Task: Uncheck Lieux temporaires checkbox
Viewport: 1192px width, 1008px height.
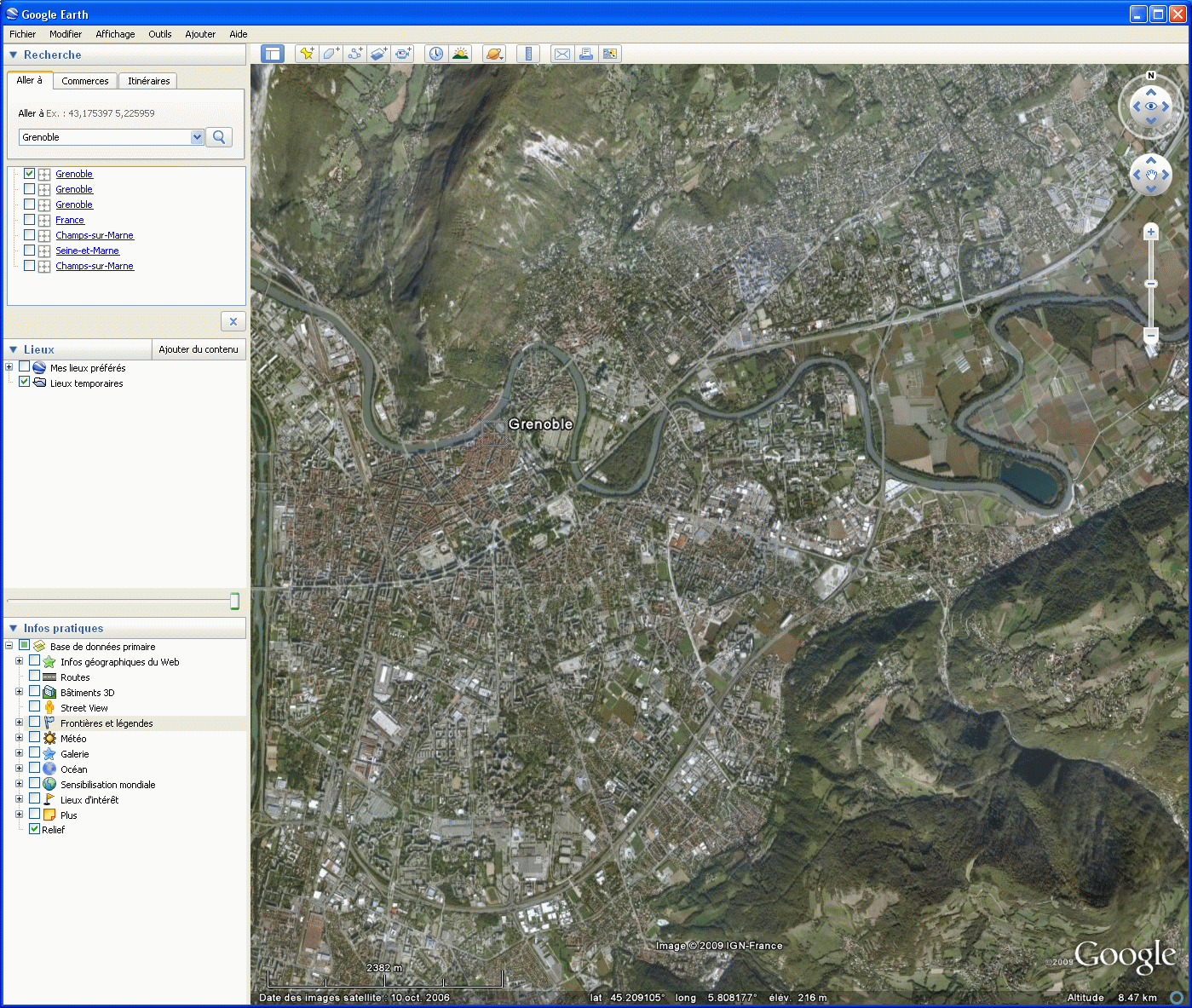Action: click(24, 383)
